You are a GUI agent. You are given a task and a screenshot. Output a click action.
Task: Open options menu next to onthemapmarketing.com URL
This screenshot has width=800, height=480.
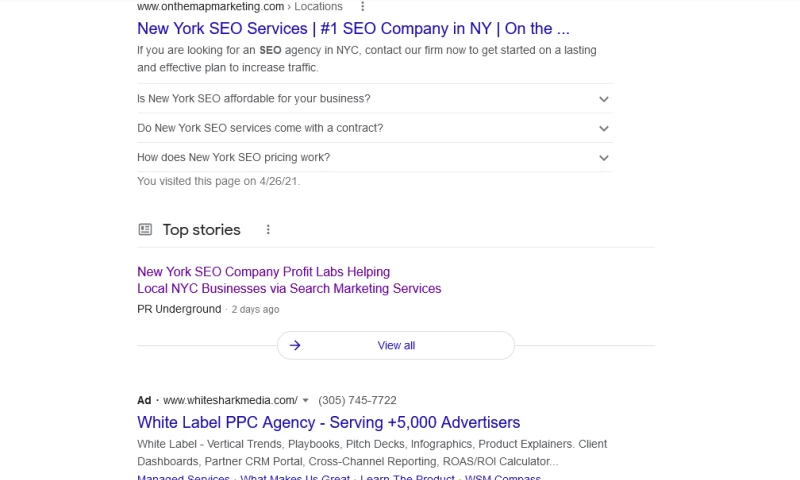coord(364,6)
